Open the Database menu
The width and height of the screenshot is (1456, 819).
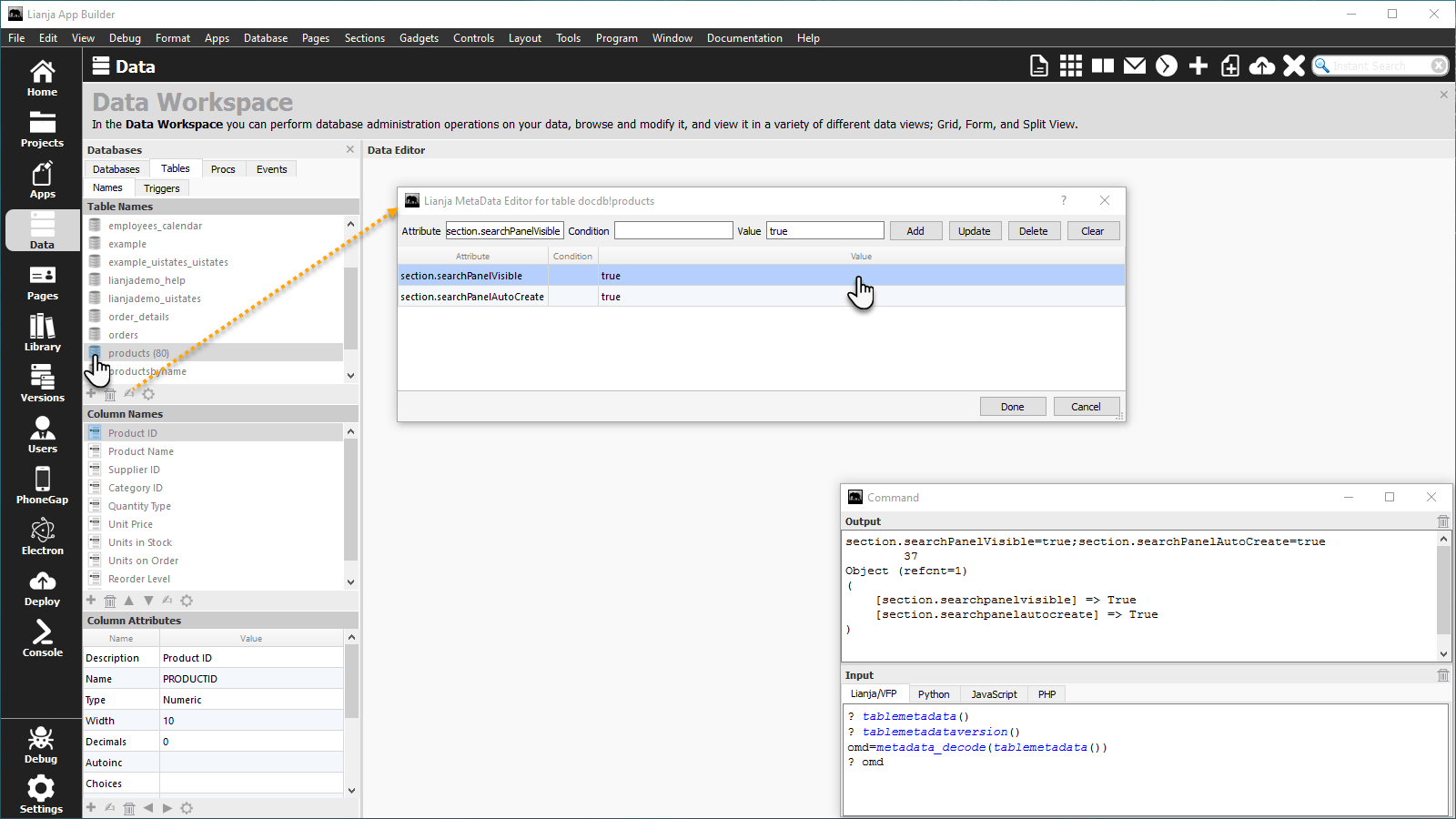[266, 38]
